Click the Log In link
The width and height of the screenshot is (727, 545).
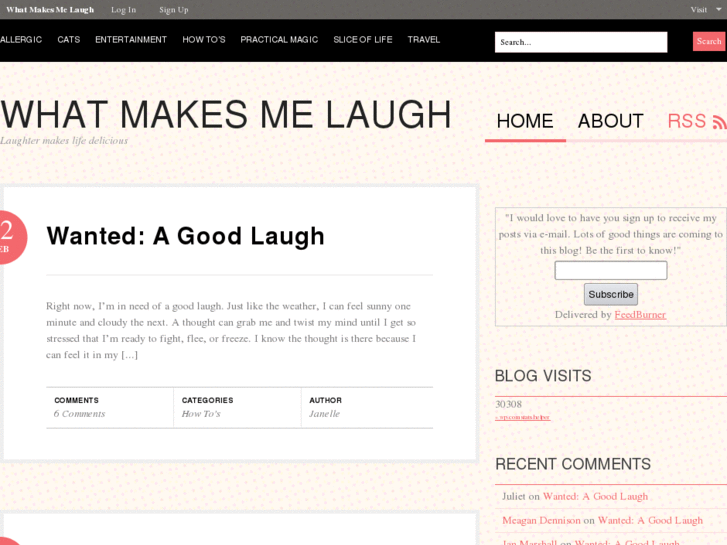pyautogui.click(x=123, y=10)
